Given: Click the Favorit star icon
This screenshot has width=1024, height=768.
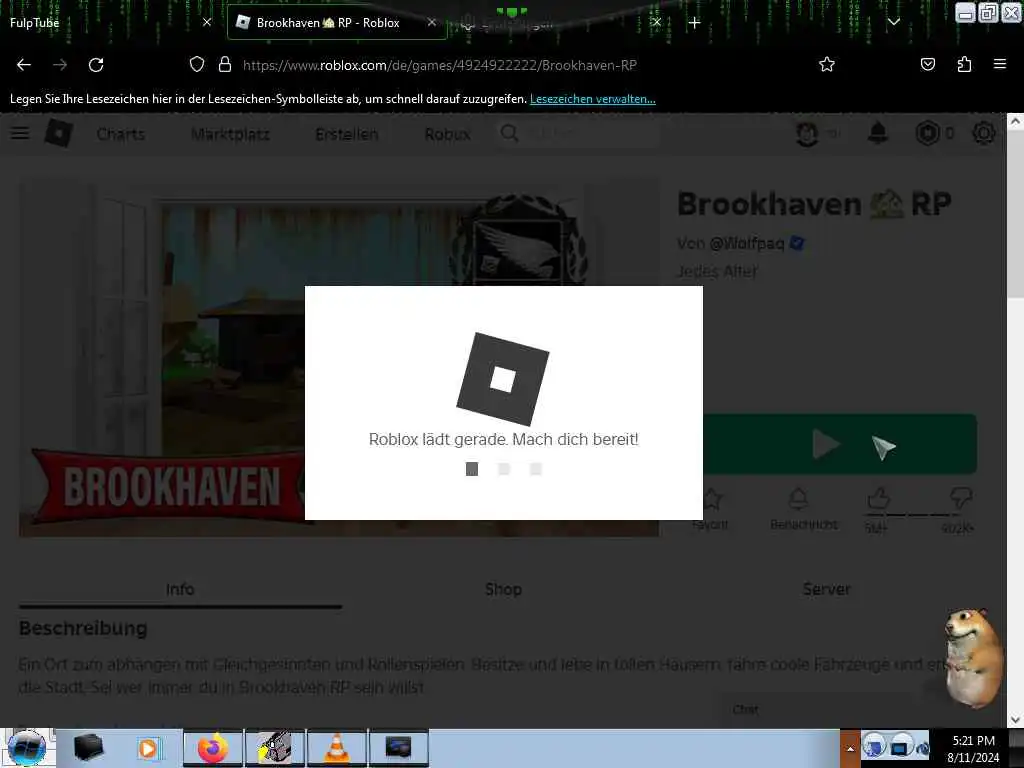Looking at the screenshot, I should click(711, 500).
